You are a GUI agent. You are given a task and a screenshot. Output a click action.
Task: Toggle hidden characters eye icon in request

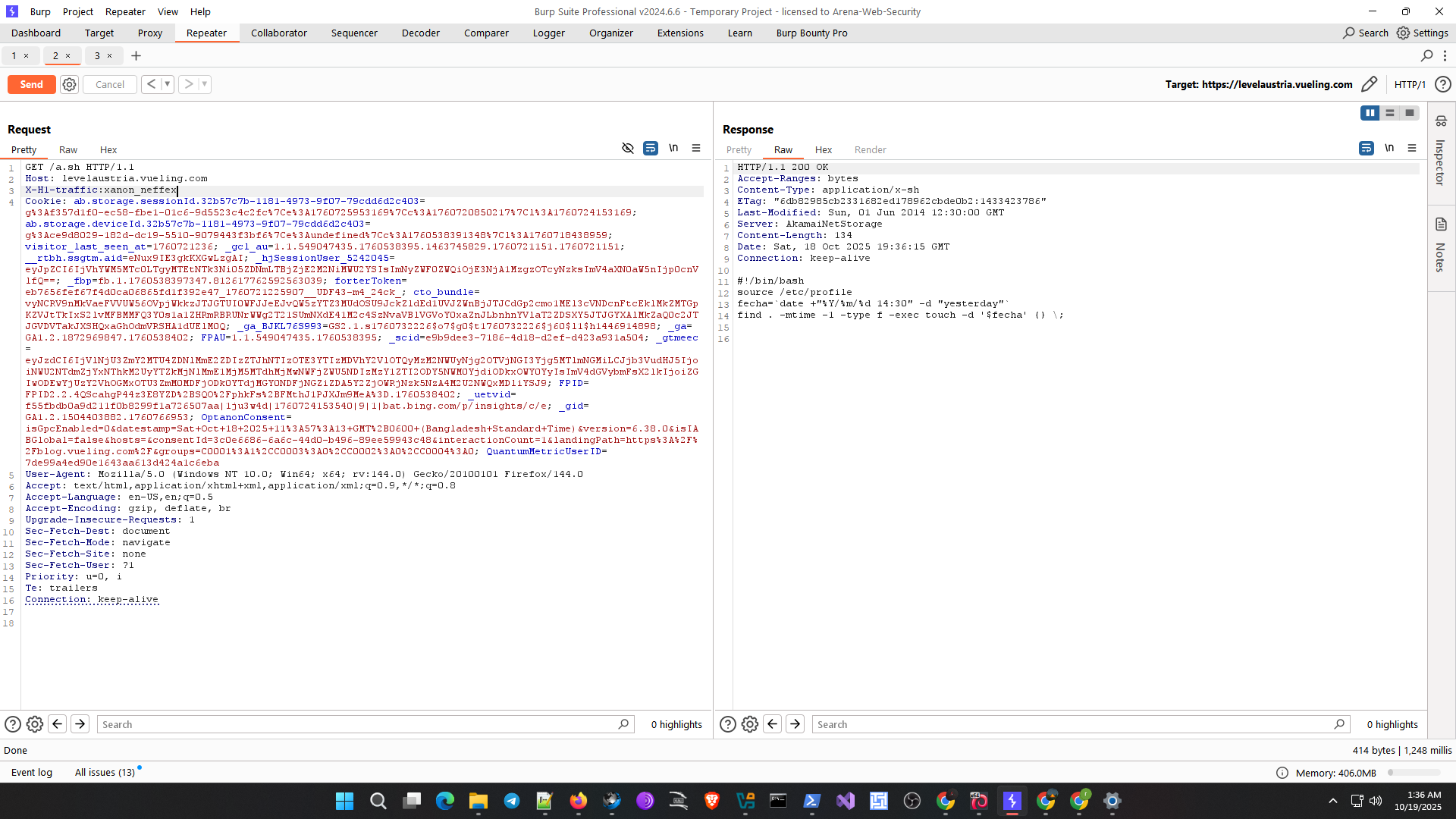(628, 149)
